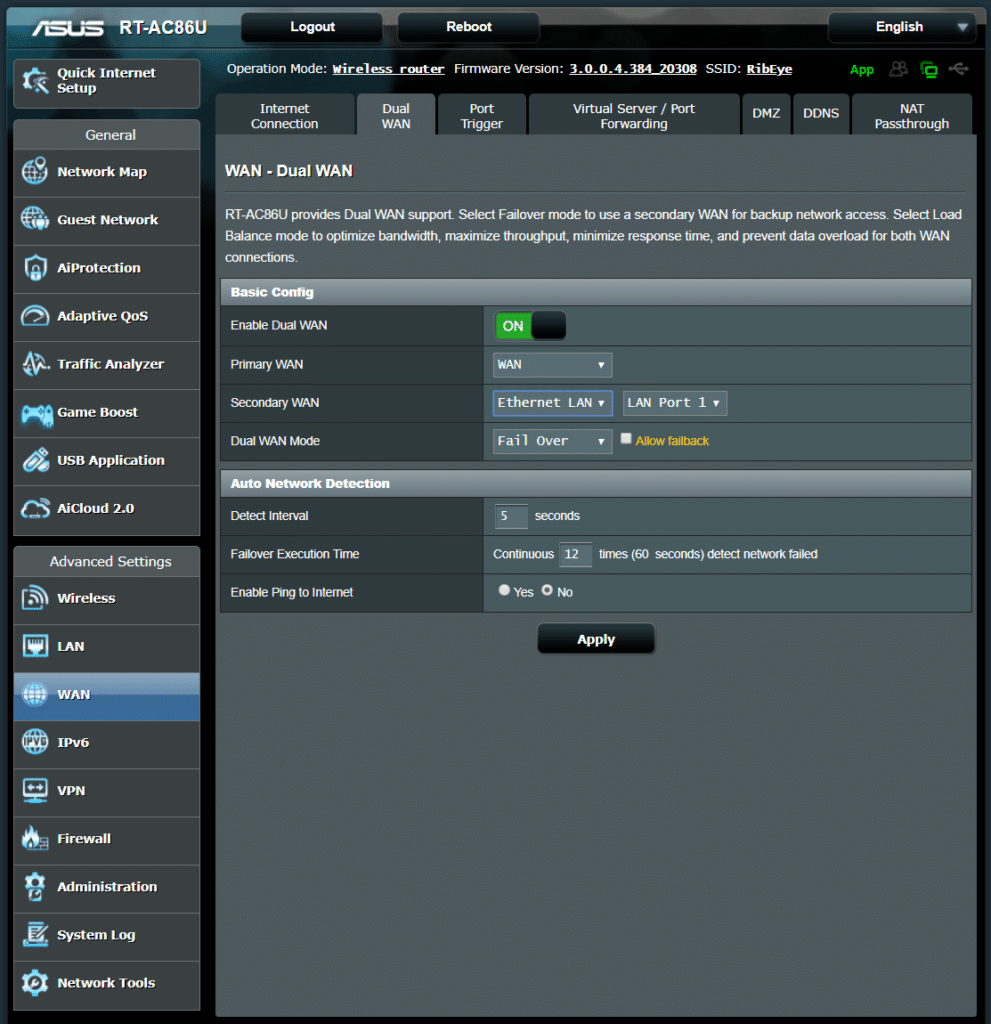Click the USB status icon in header
The image size is (991, 1024).
959,69
